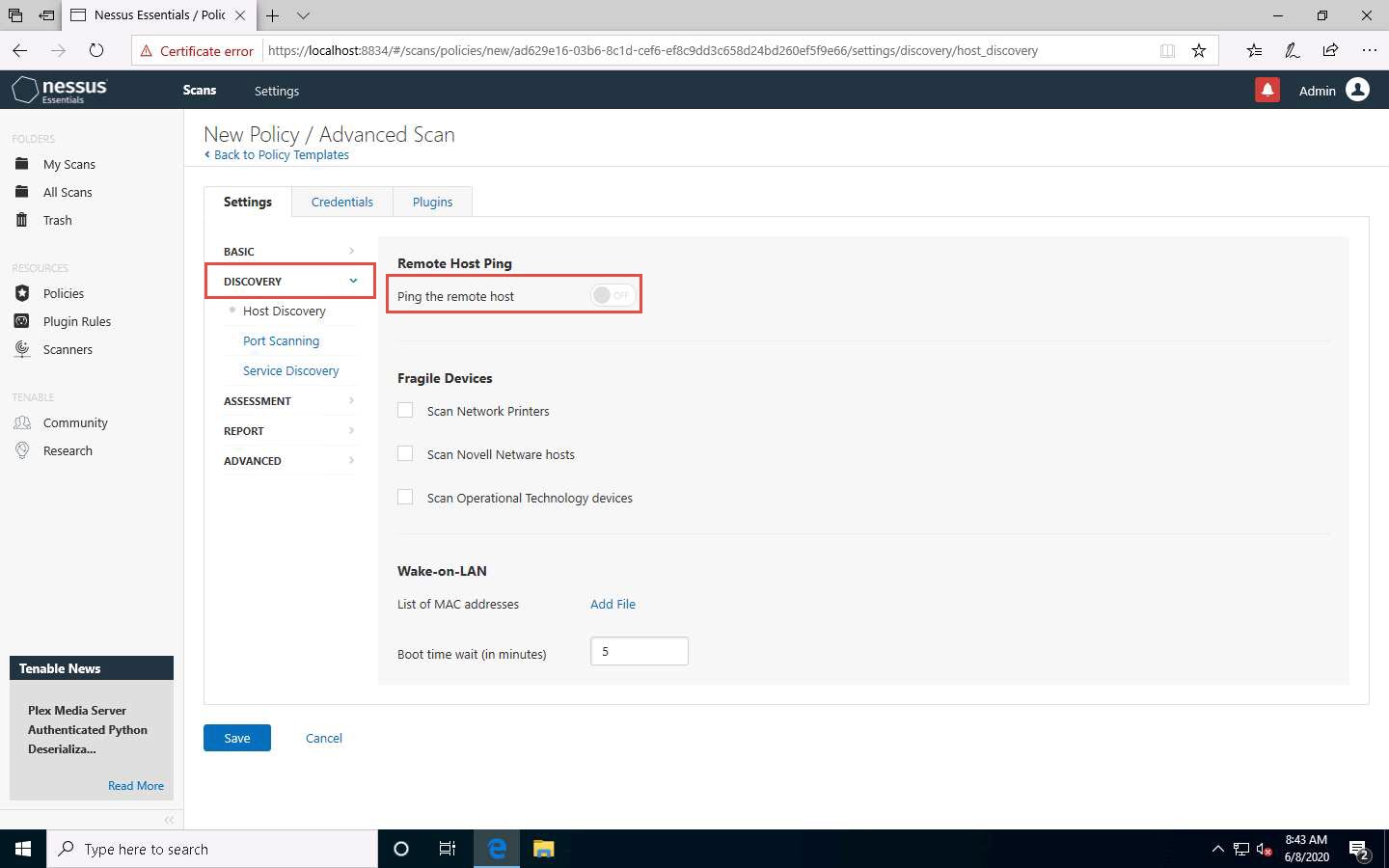Open Settings in top navigation

click(277, 91)
